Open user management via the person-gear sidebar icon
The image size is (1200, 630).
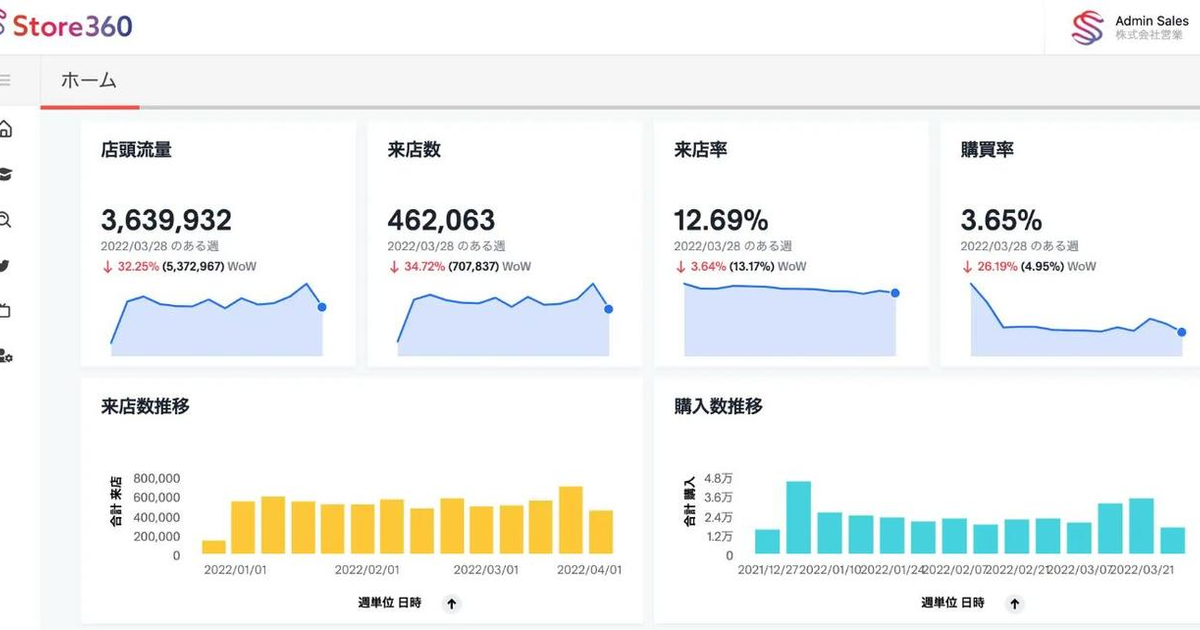point(6,355)
